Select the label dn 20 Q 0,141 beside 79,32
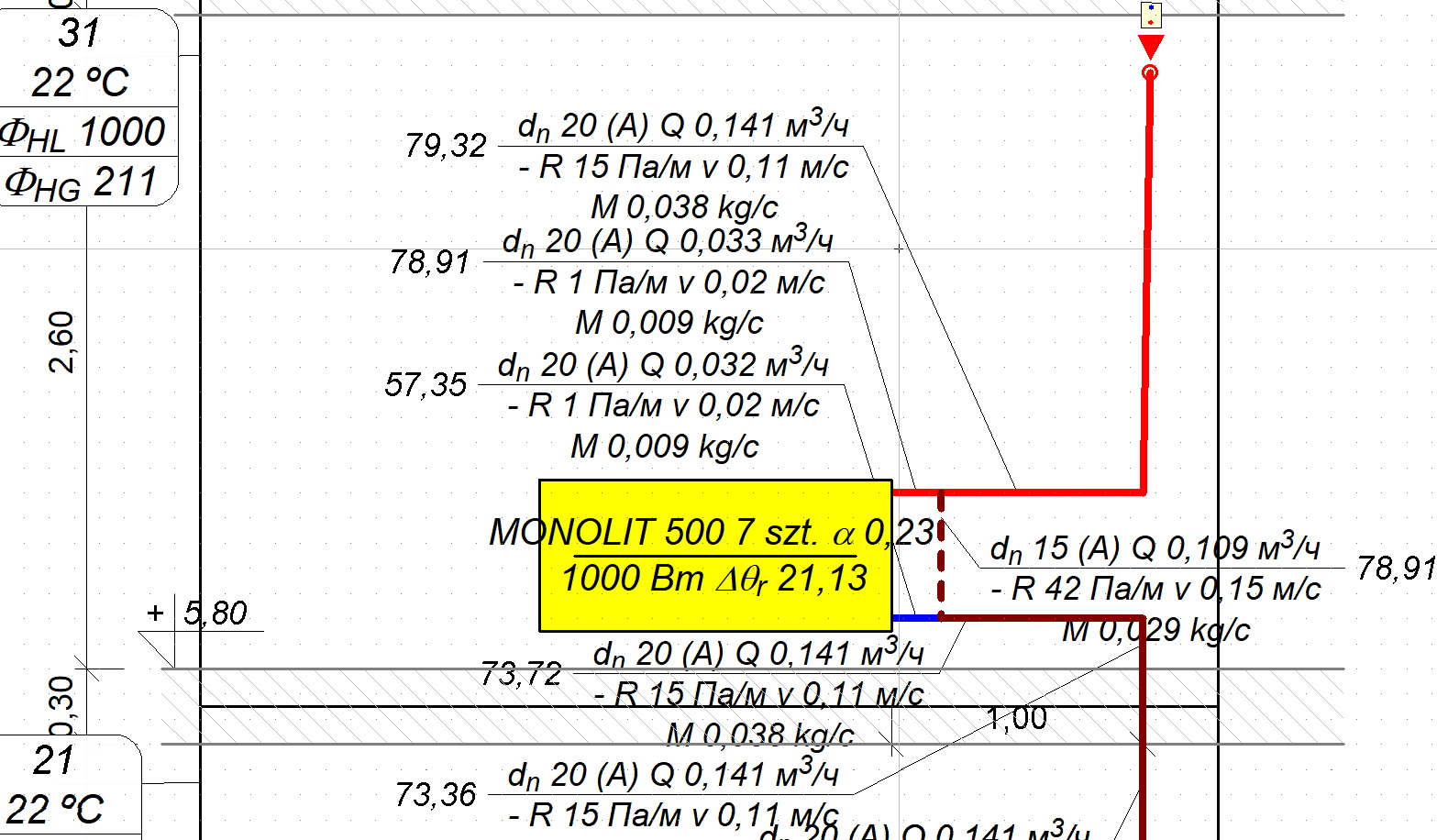This screenshot has width=1437, height=840. [x=683, y=126]
